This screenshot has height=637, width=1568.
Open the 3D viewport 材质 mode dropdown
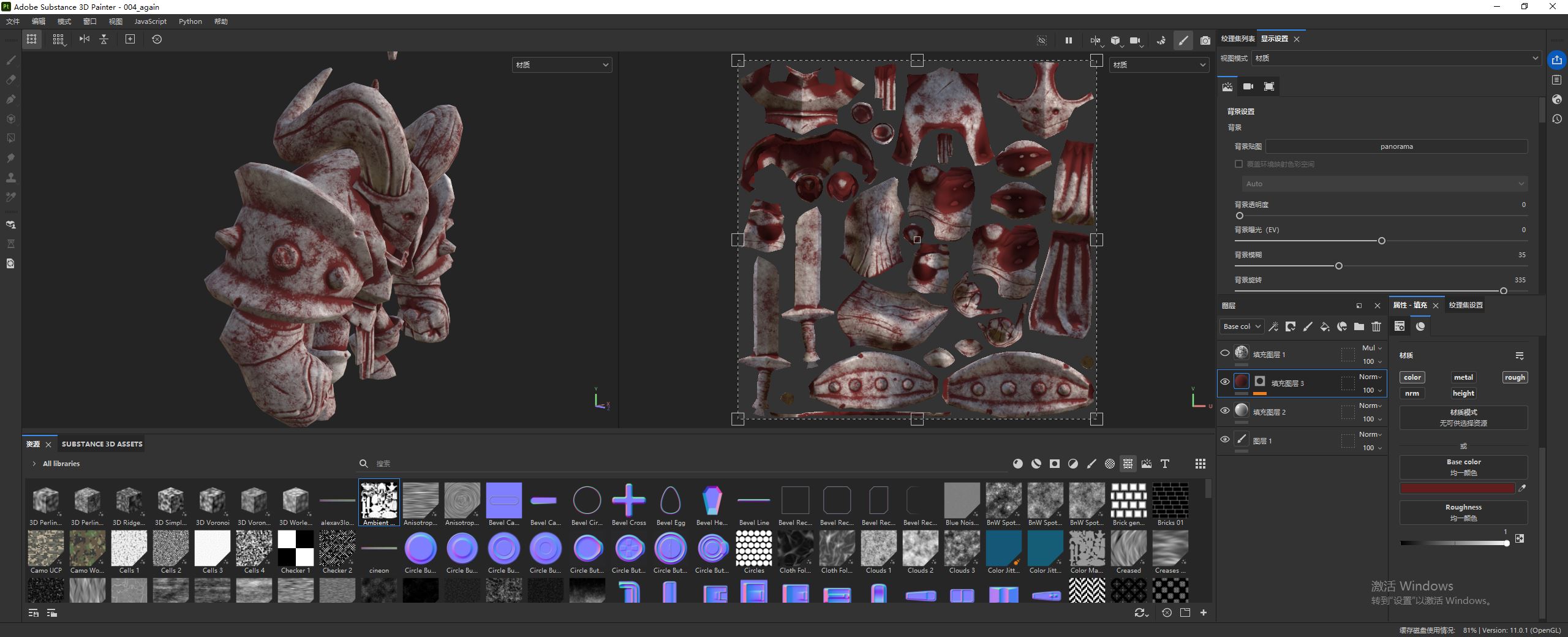(562, 65)
